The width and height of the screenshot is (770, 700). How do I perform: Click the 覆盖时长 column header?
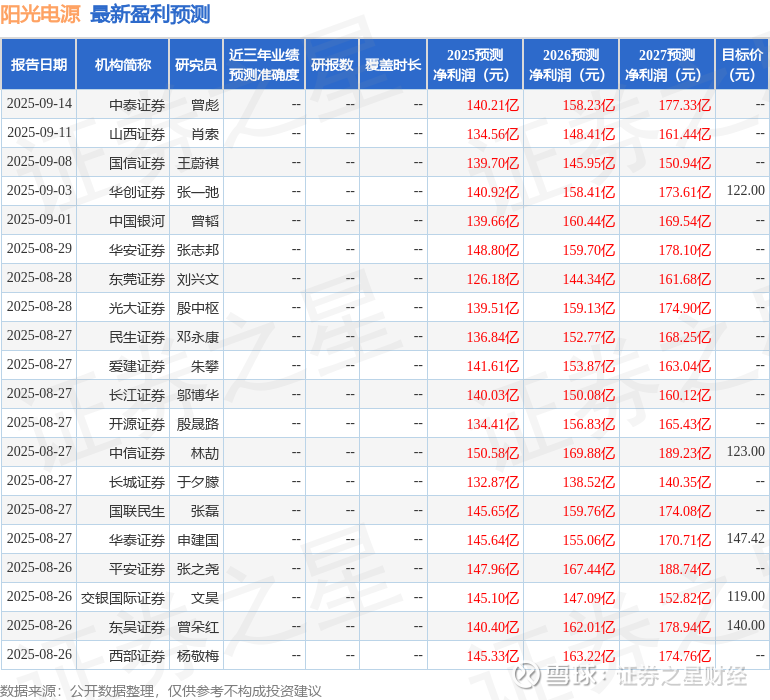click(393, 64)
